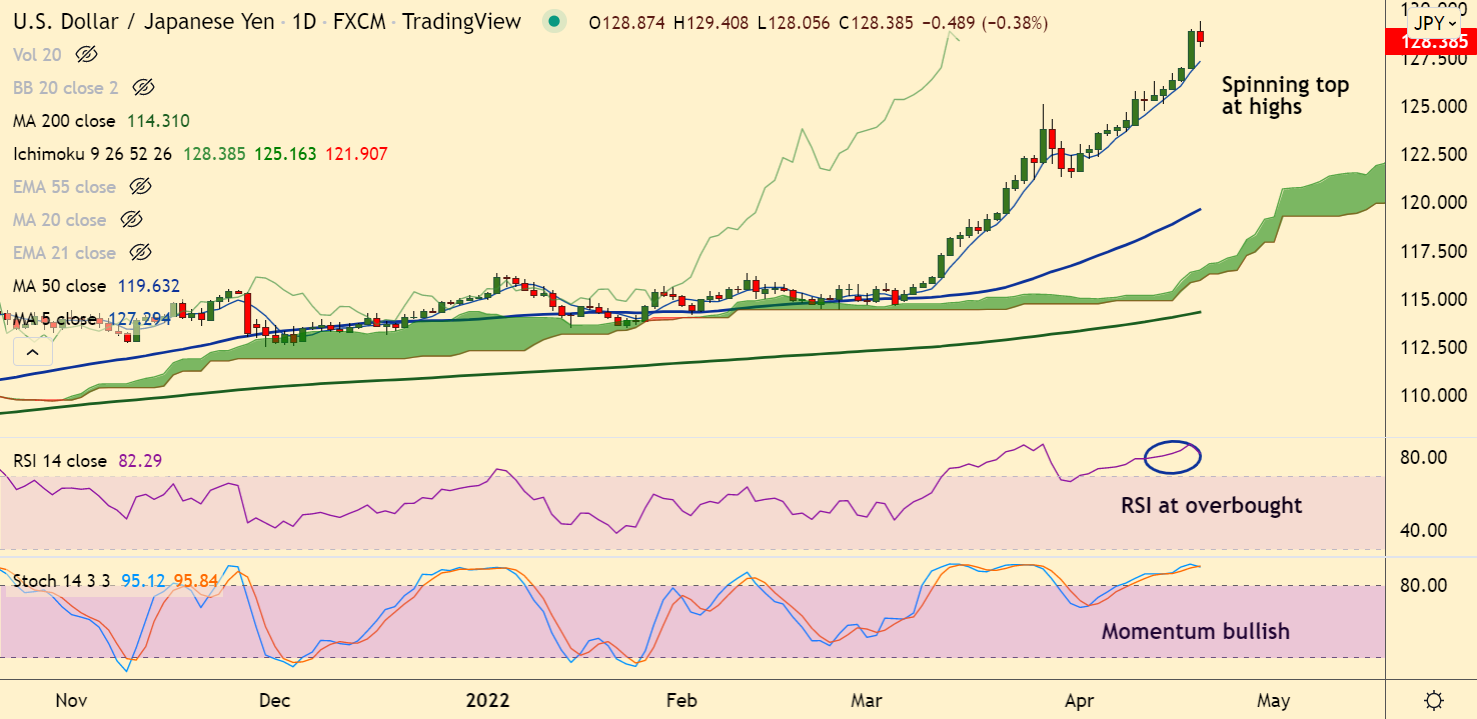Click the MA 200 value 114.310
Viewport: 1477px width, 719px height.
point(158,121)
